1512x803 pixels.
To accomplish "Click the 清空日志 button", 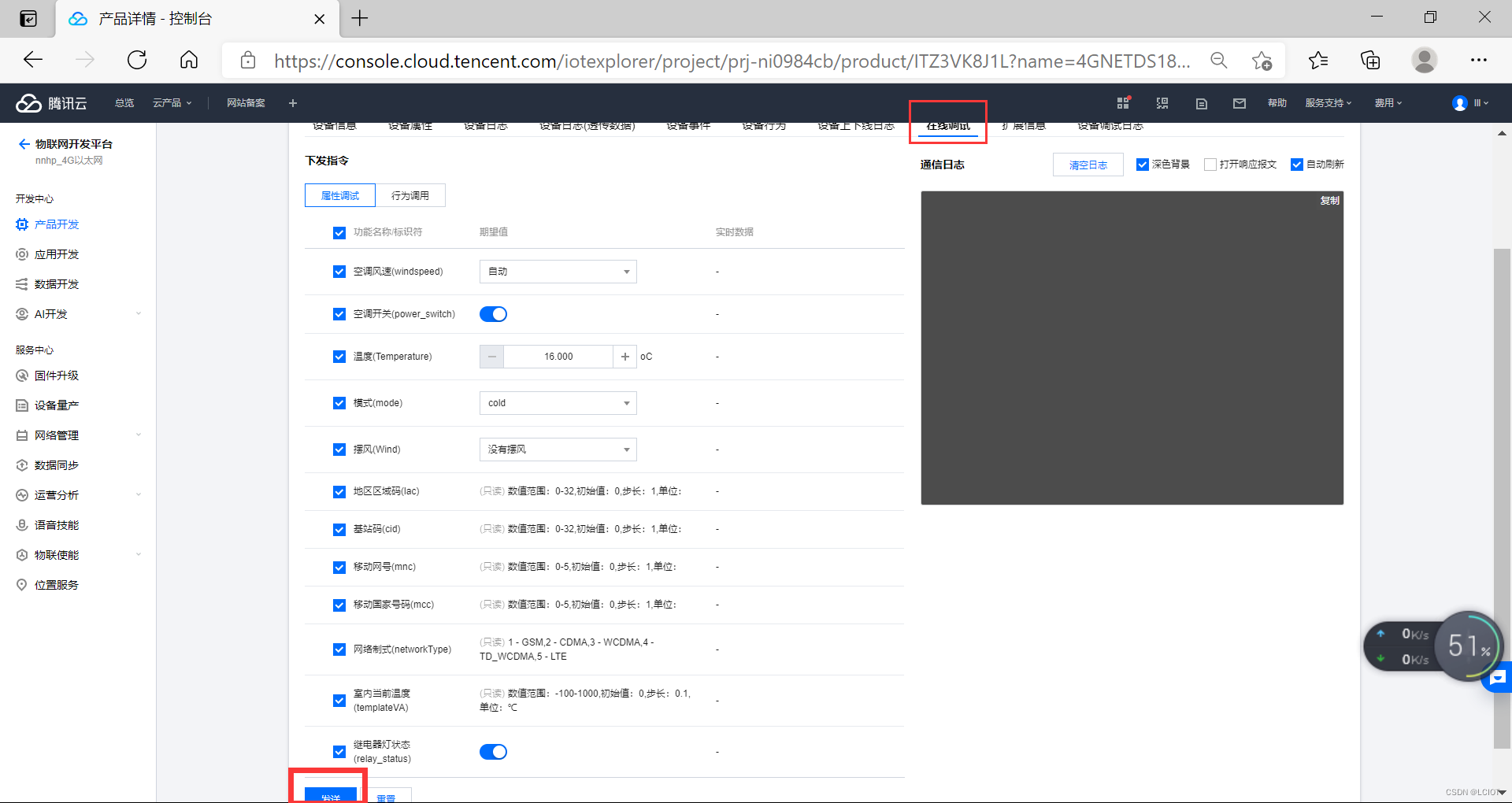I will click(1088, 165).
